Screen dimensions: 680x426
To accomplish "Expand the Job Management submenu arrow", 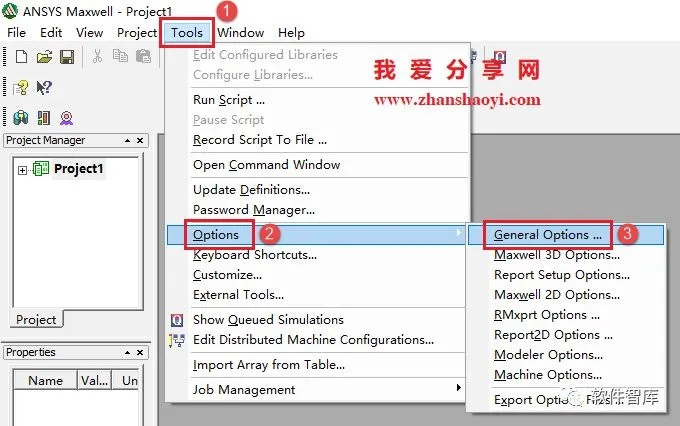I will 458,387.
